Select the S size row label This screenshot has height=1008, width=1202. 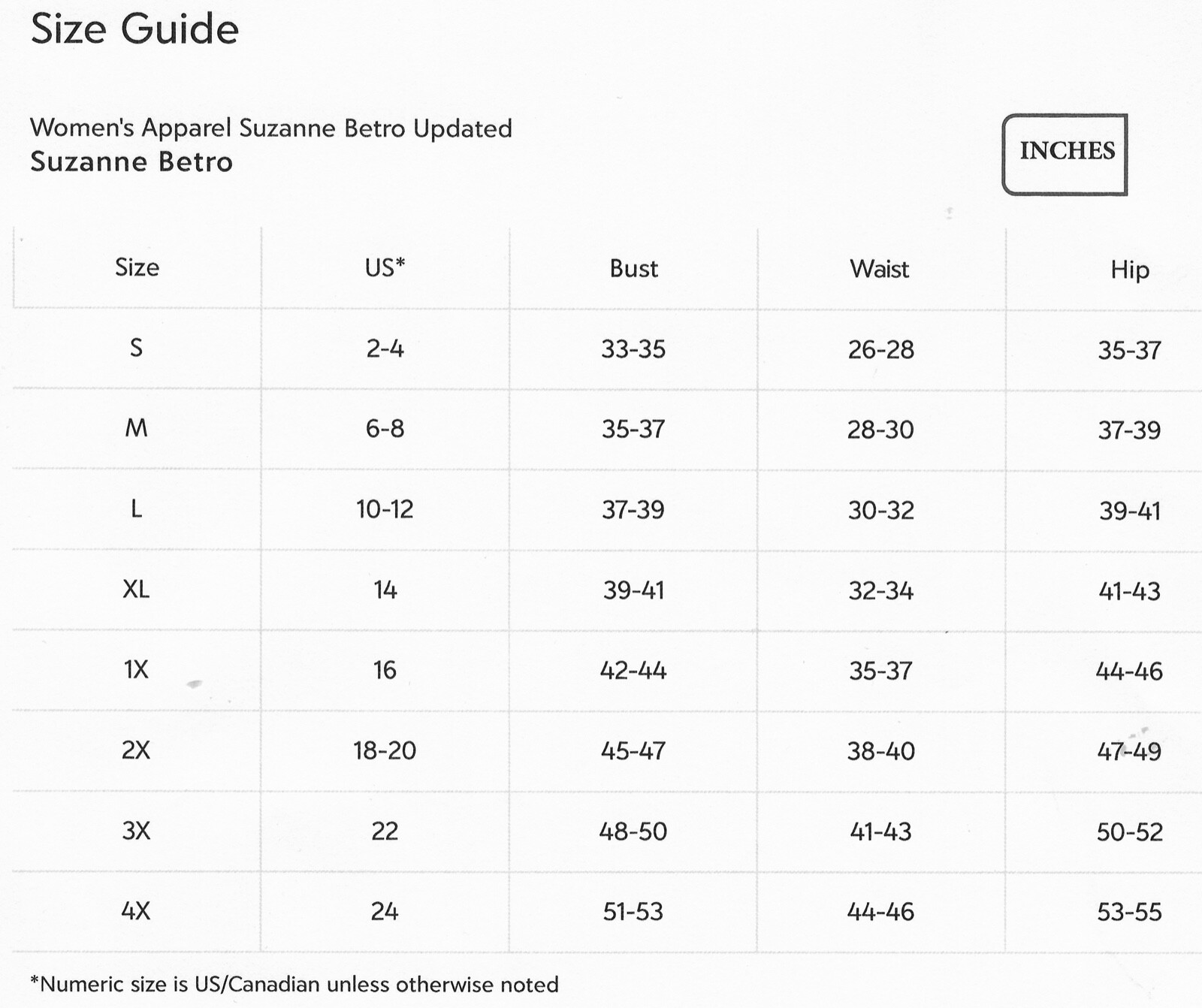(136, 348)
